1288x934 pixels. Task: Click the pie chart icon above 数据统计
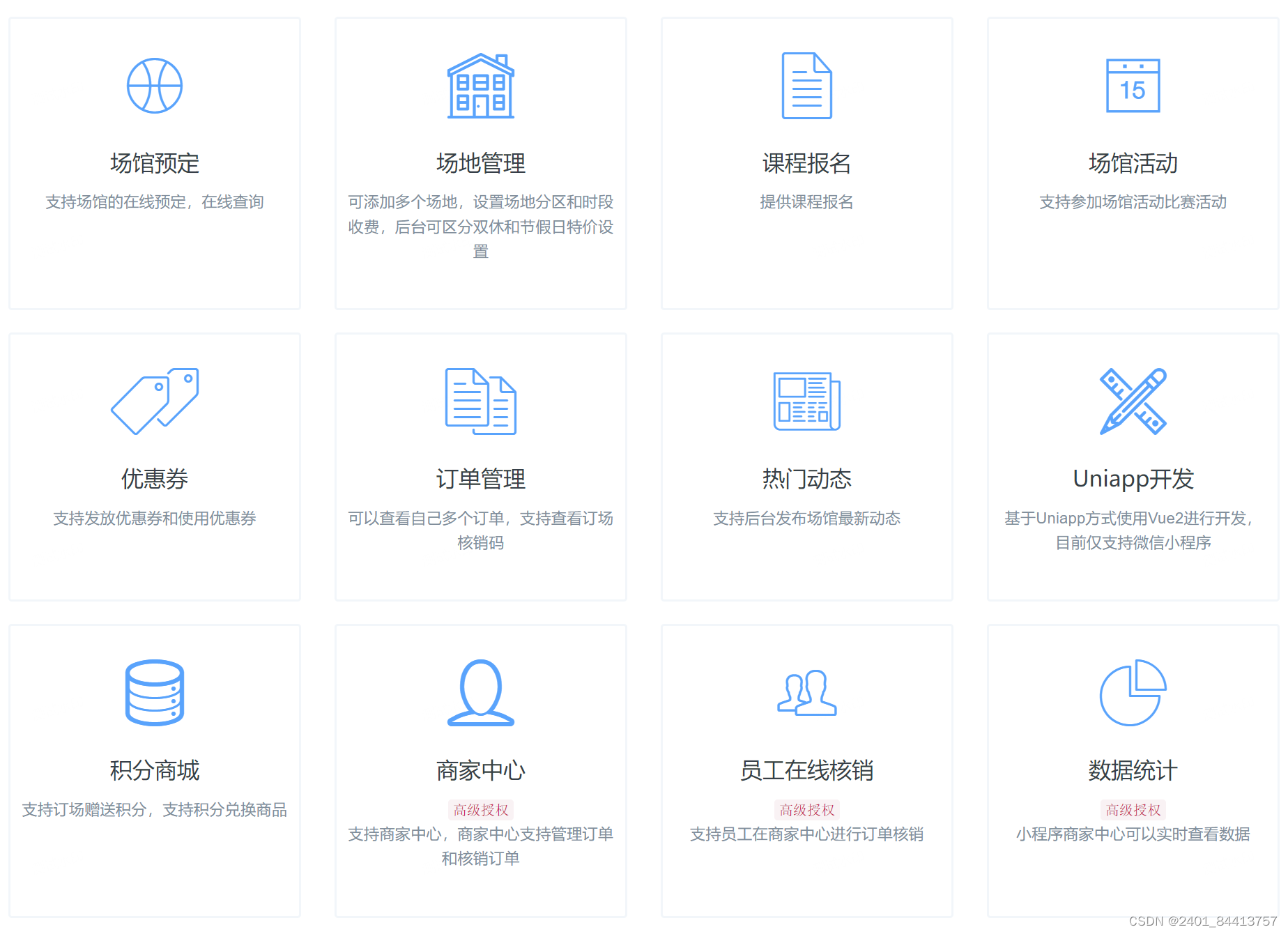pos(1133,693)
